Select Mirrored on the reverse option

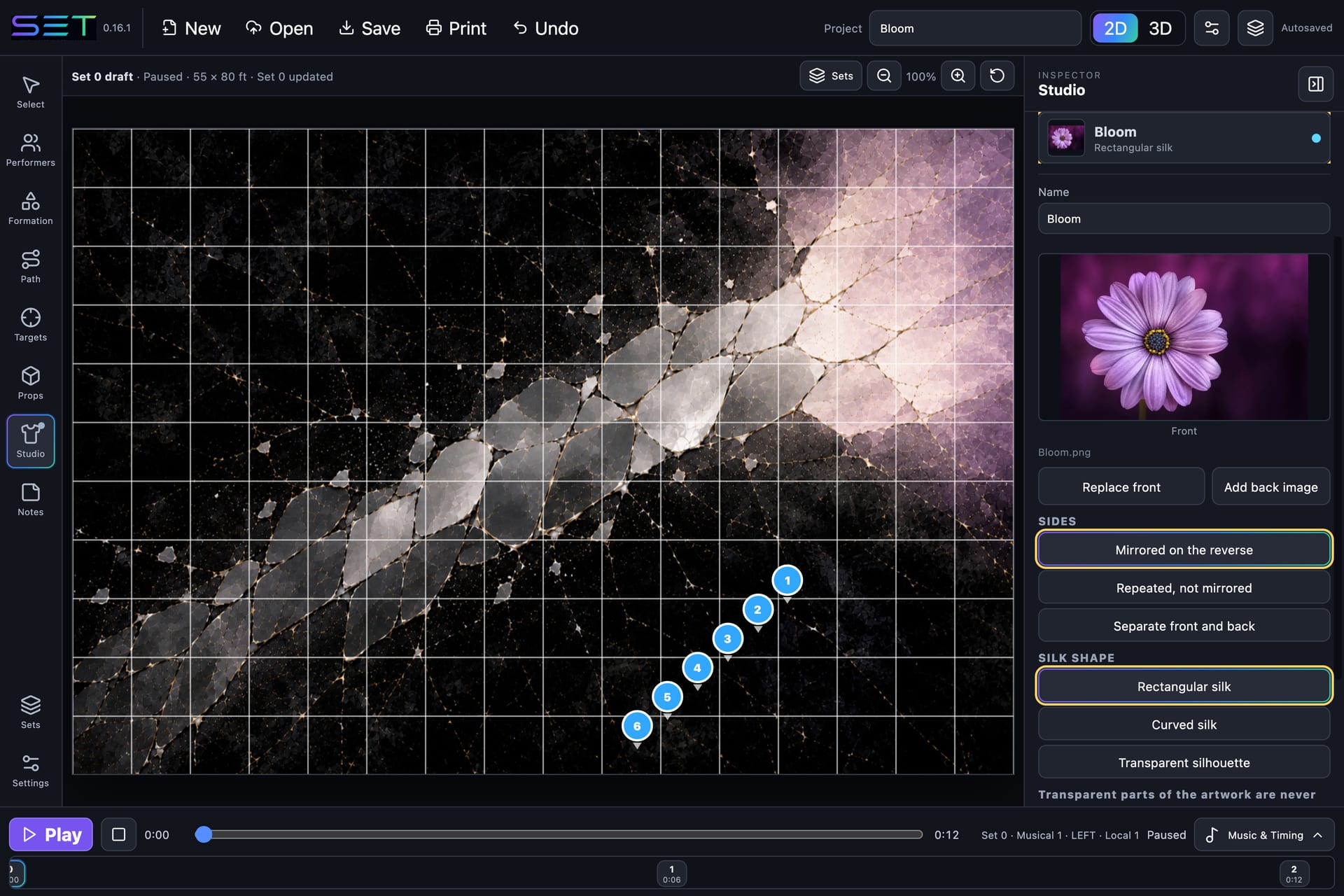(1184, 549)
